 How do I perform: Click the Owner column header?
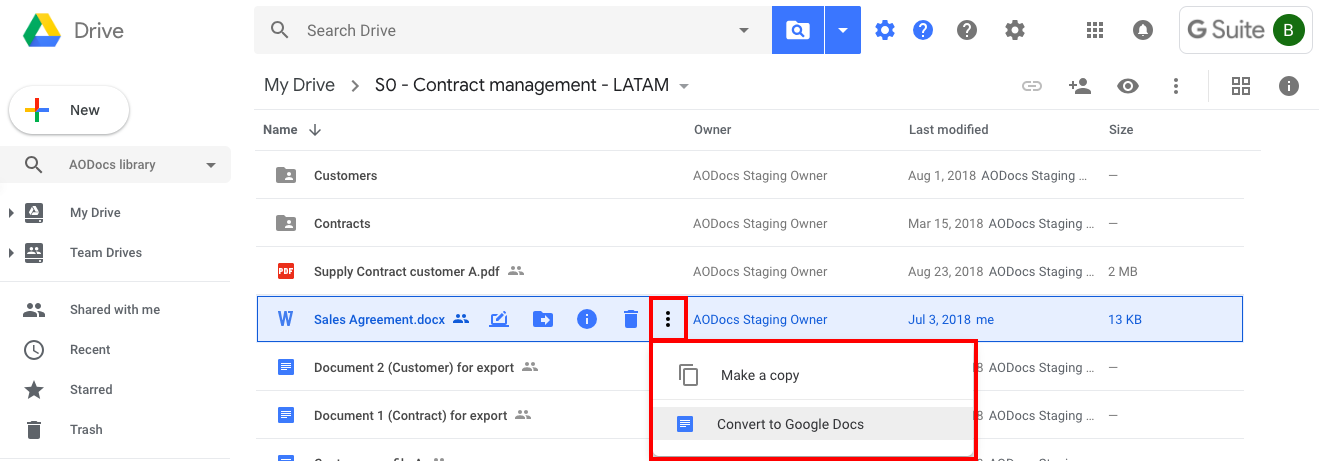click(x=713, y=129)
